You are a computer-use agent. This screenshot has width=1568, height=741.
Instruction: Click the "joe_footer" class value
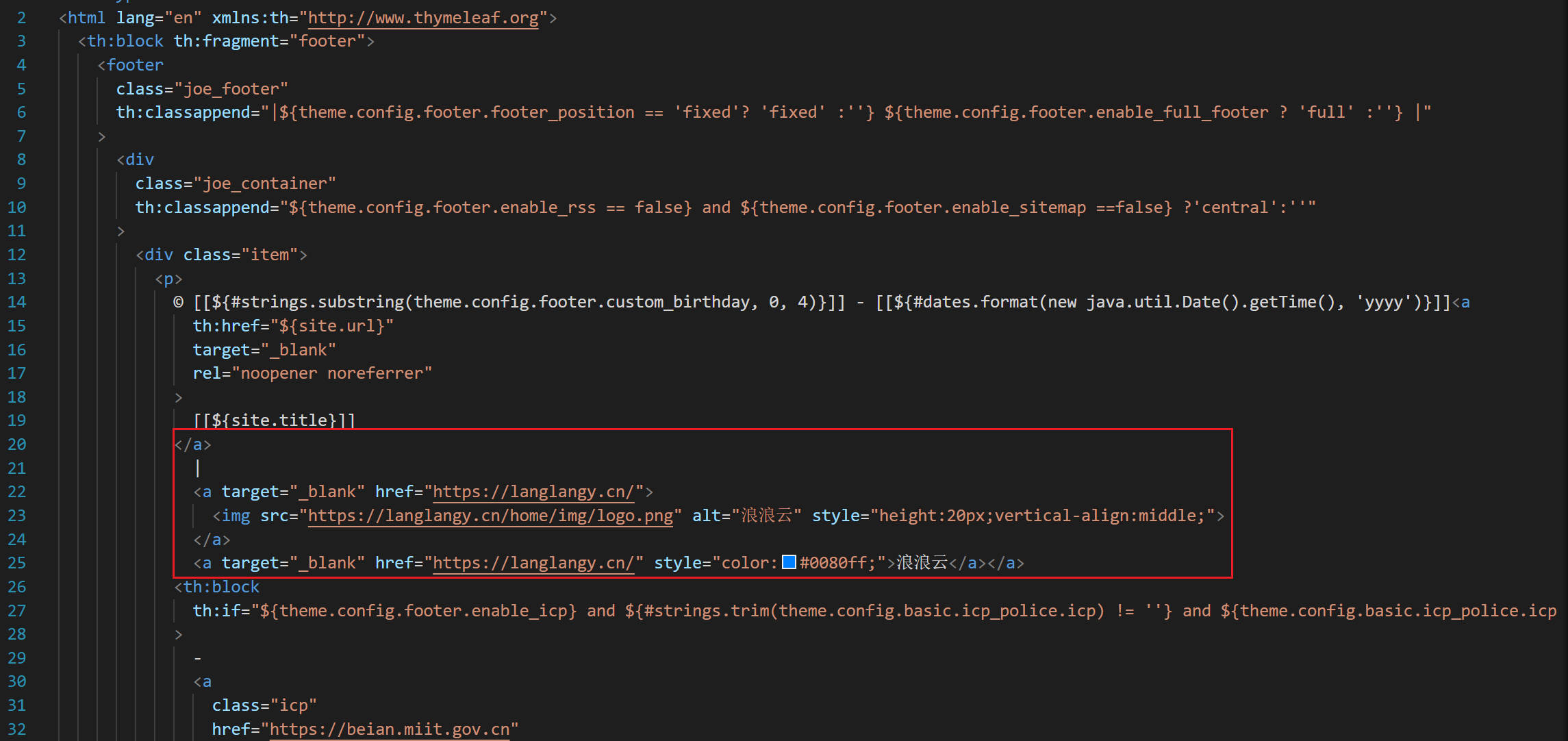pyautogui.click(x=231, y=89)
